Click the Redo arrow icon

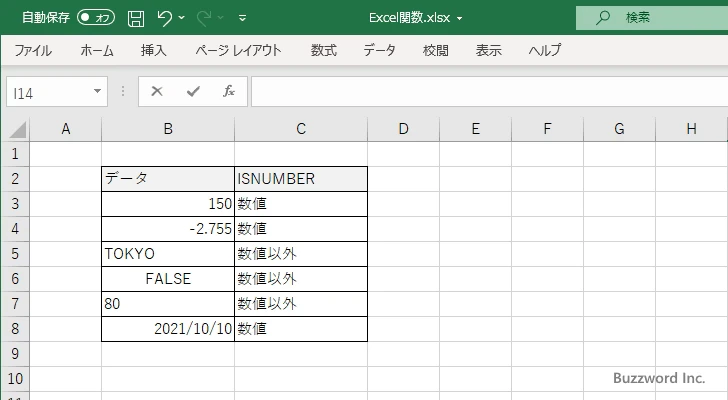[204, 18]
